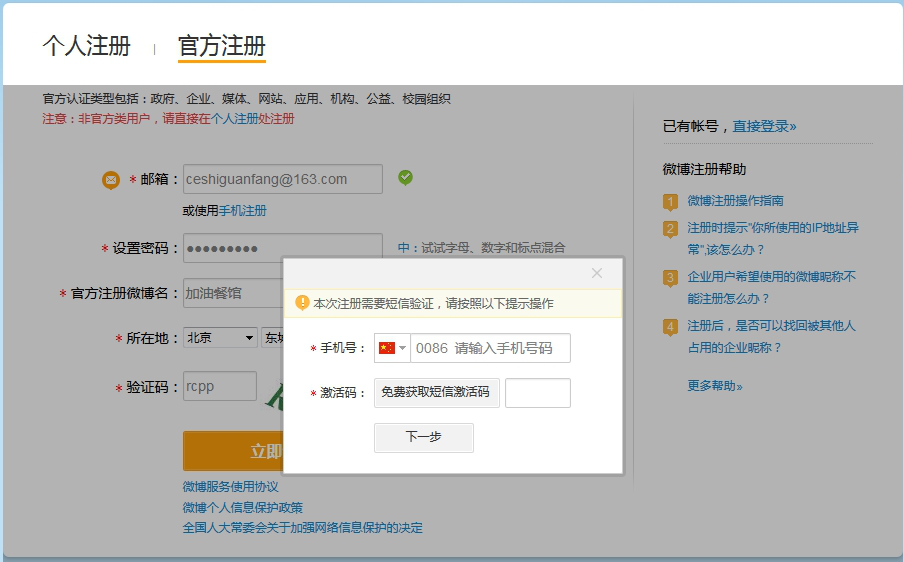Click the green checkmark beside email
The height and width of the screenshot is (562, 904).
pyautogui.click(x=405, y=178)
